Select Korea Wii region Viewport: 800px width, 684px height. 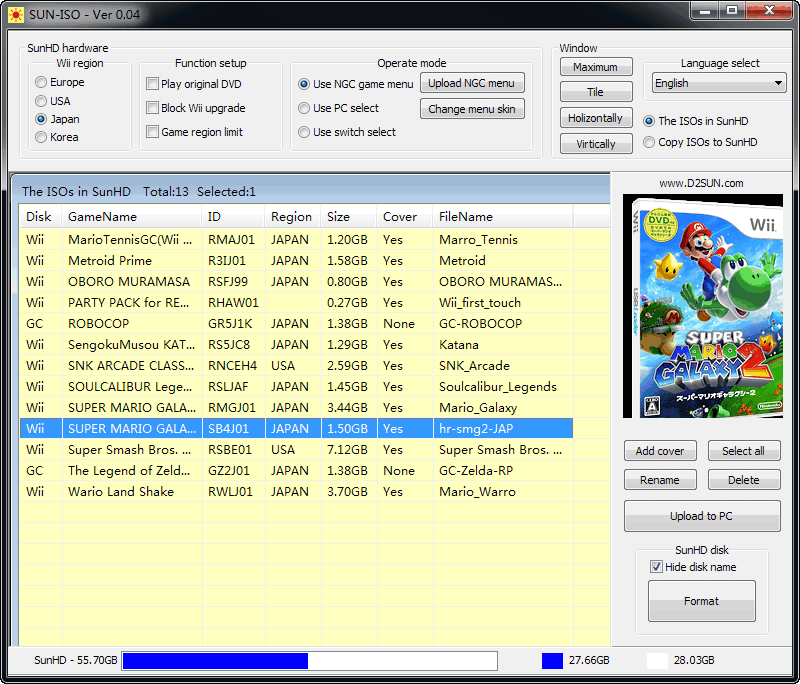(x=41, y=137)
